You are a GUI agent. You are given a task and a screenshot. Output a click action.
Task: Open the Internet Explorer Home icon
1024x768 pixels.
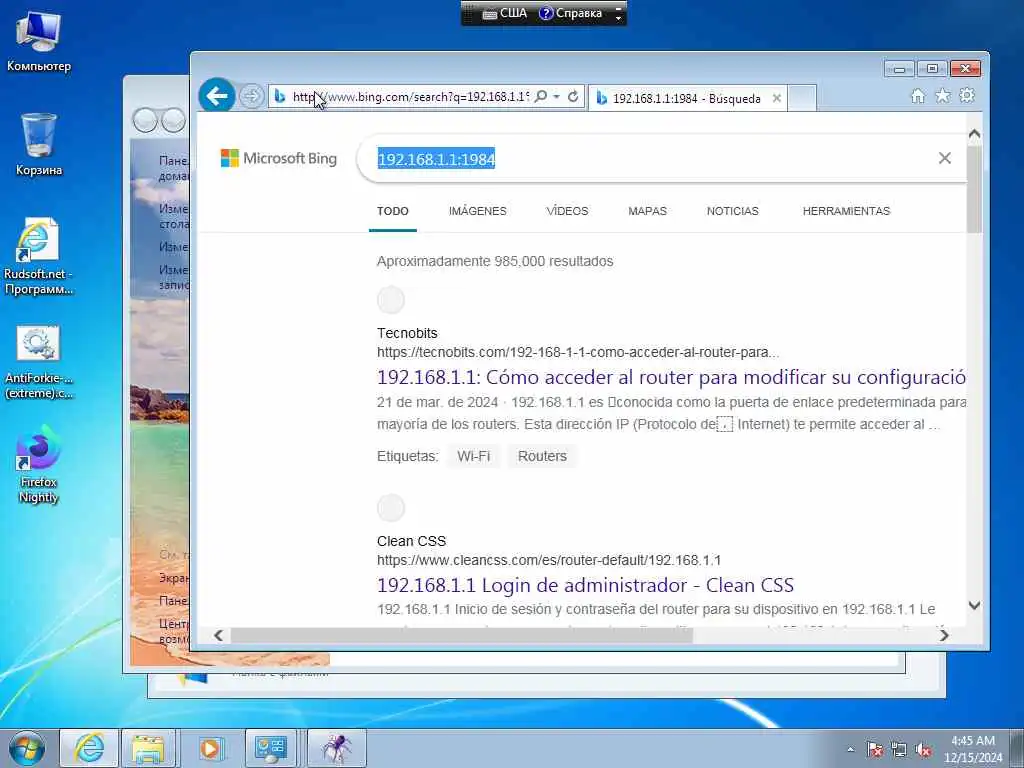pyautogui.click(x=918, y=97)
